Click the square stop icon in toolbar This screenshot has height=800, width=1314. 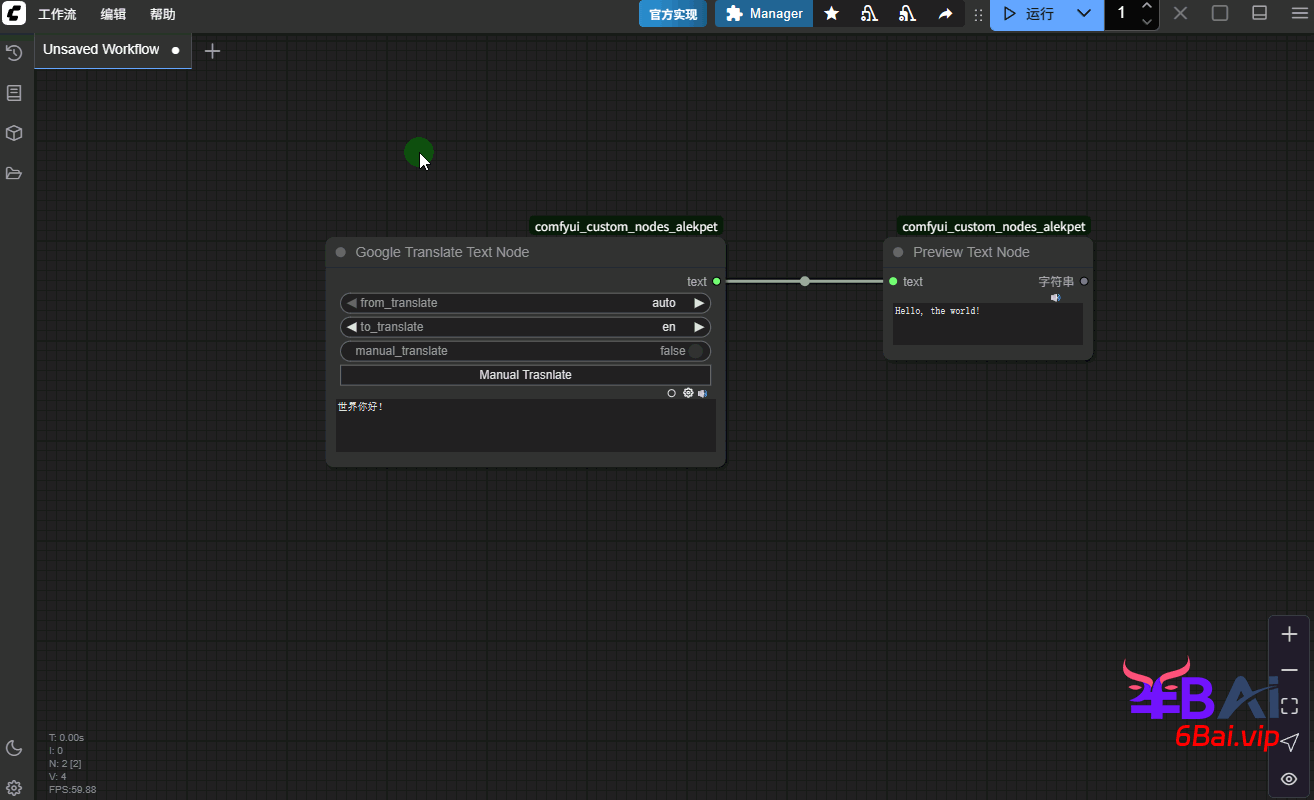(x=1220, y=14)
